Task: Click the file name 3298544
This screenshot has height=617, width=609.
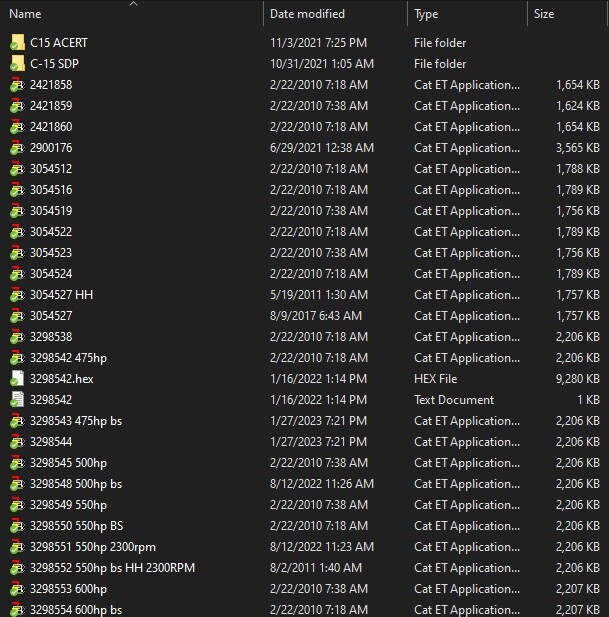Action: tap(51, 442)
